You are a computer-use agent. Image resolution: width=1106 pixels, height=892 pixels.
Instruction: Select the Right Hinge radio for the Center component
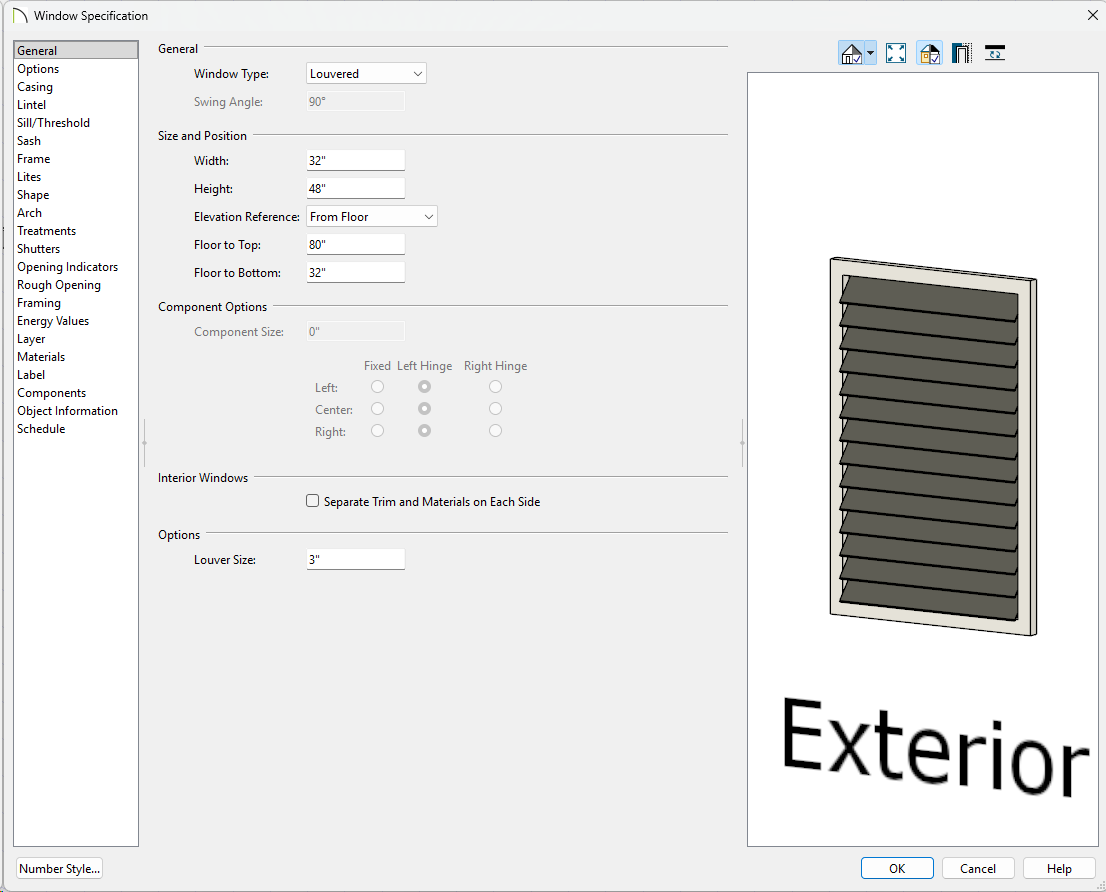coord(495,409)
